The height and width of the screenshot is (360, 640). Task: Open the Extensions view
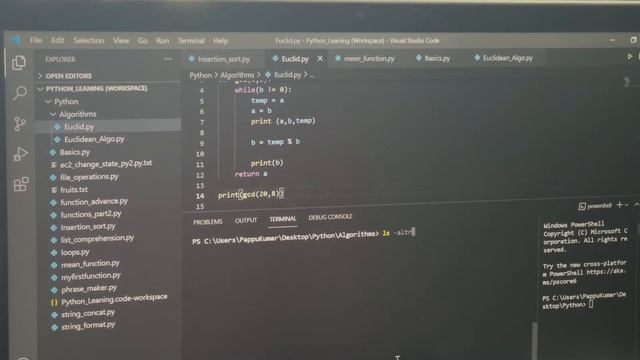(21, 184)
